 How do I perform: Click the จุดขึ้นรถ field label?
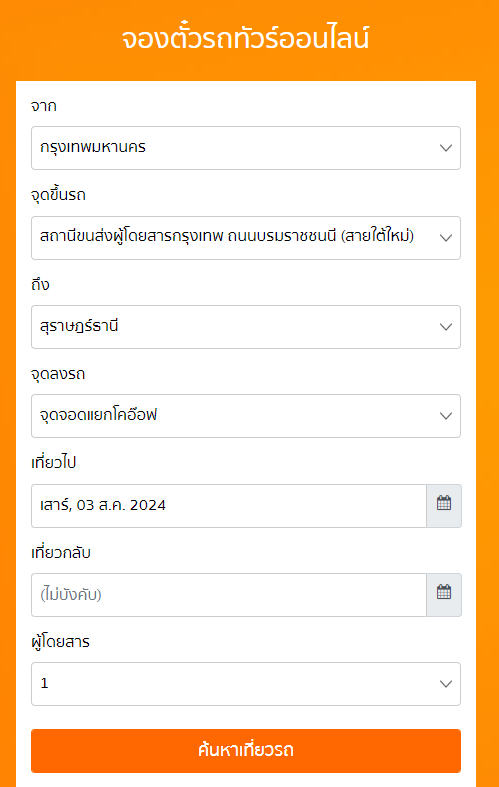(58, 195)
